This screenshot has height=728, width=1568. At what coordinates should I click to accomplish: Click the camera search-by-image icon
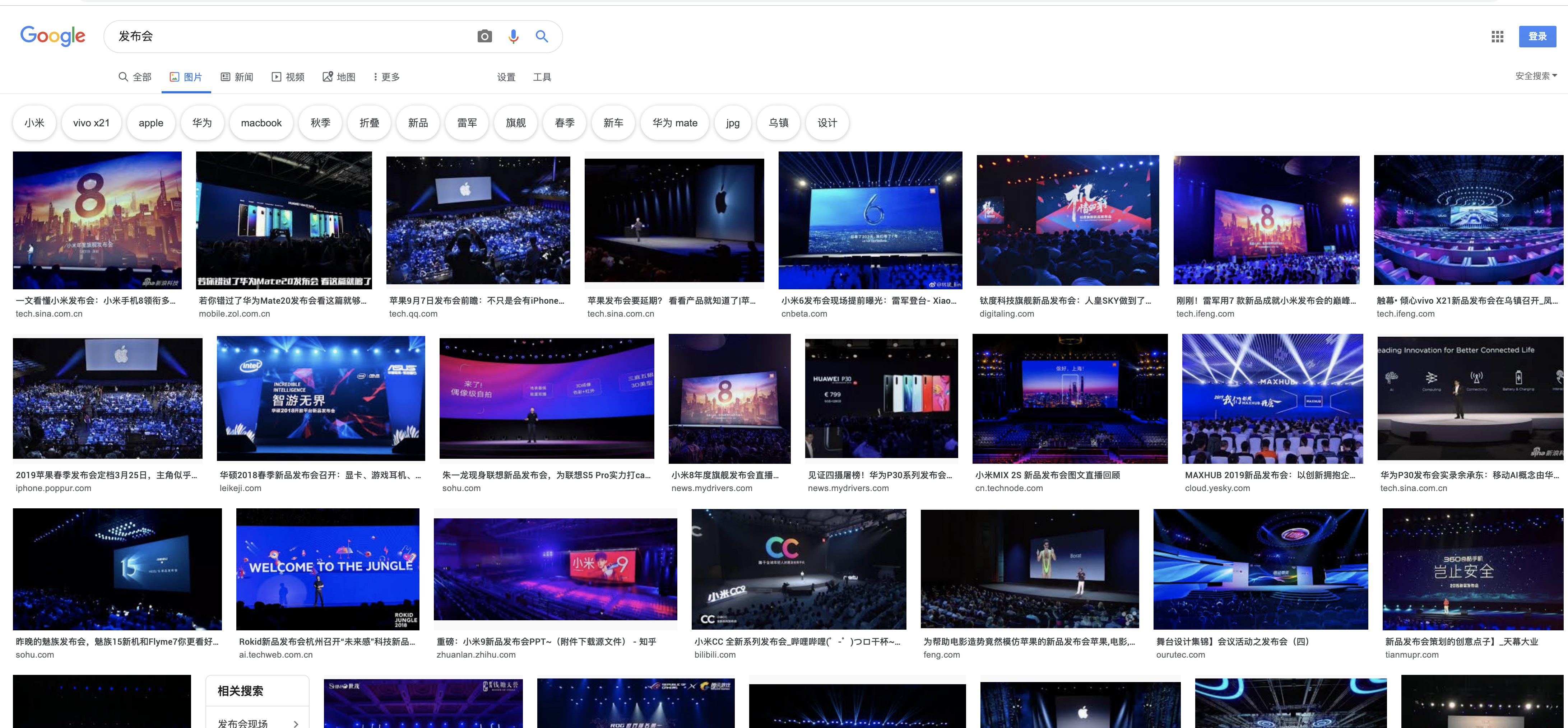(x=484, y=37)
